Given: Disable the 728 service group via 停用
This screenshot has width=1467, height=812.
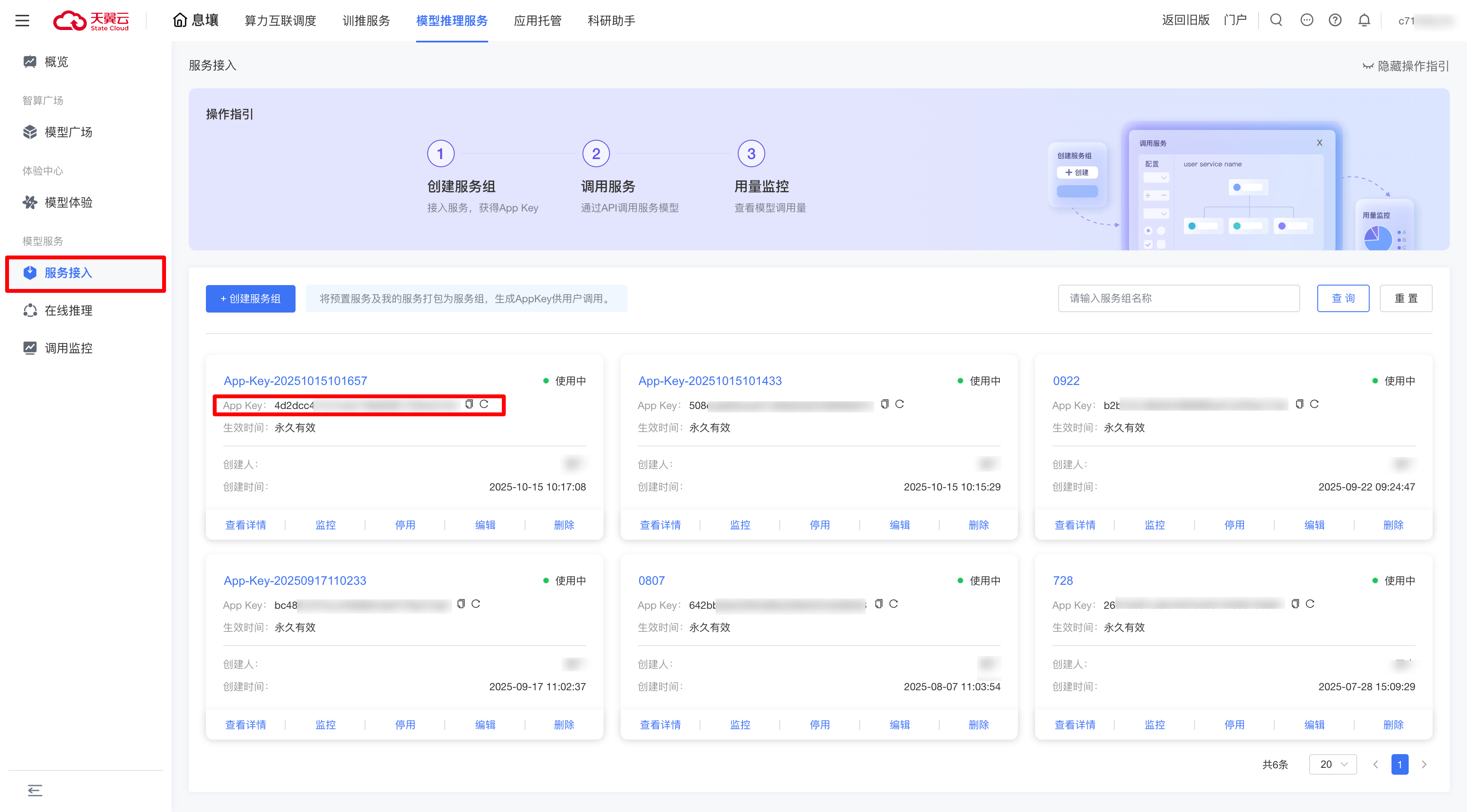Looking at the screenshot, I should tap(1234, 725).
